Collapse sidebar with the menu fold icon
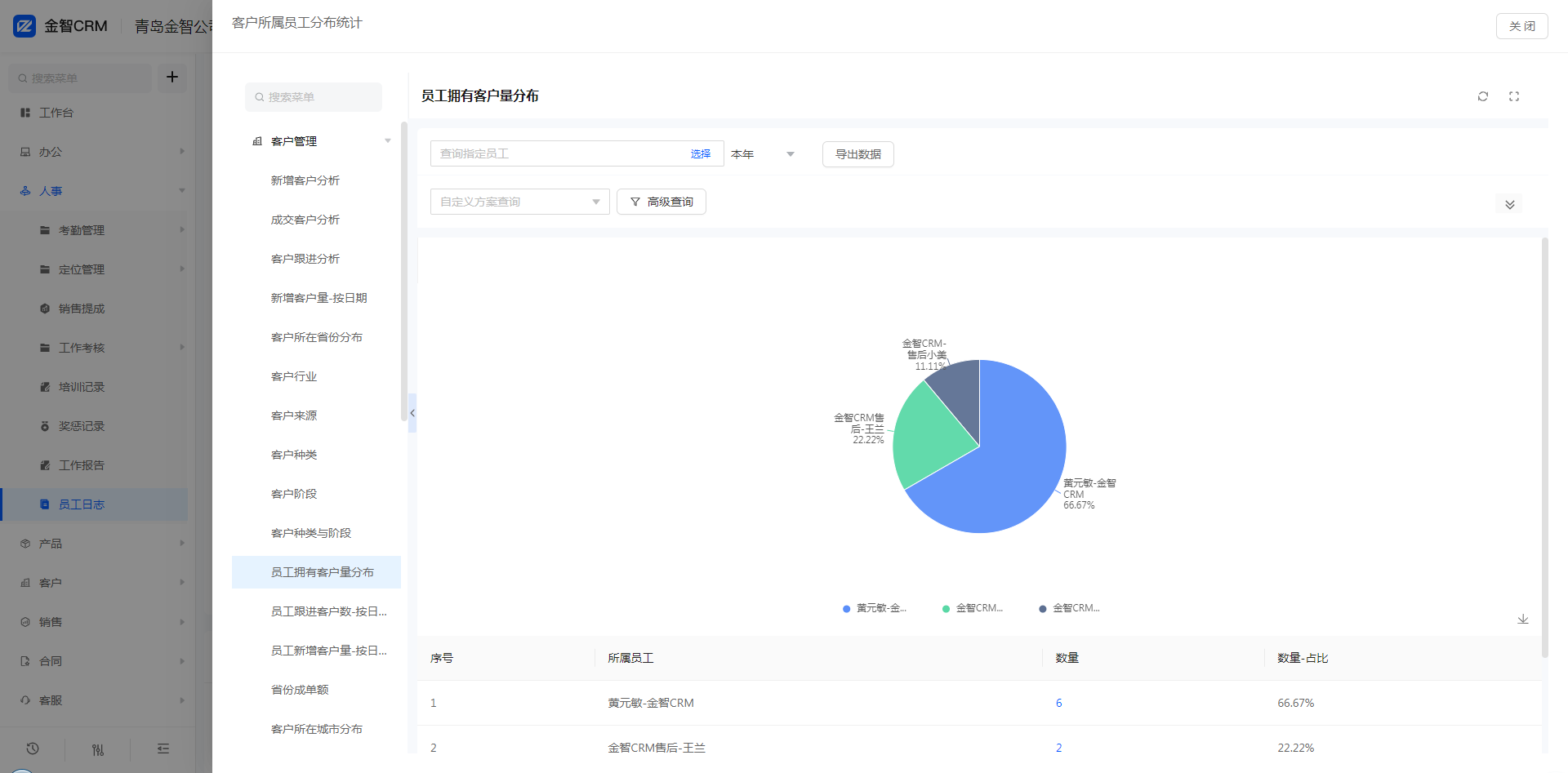 click(163, 749)
